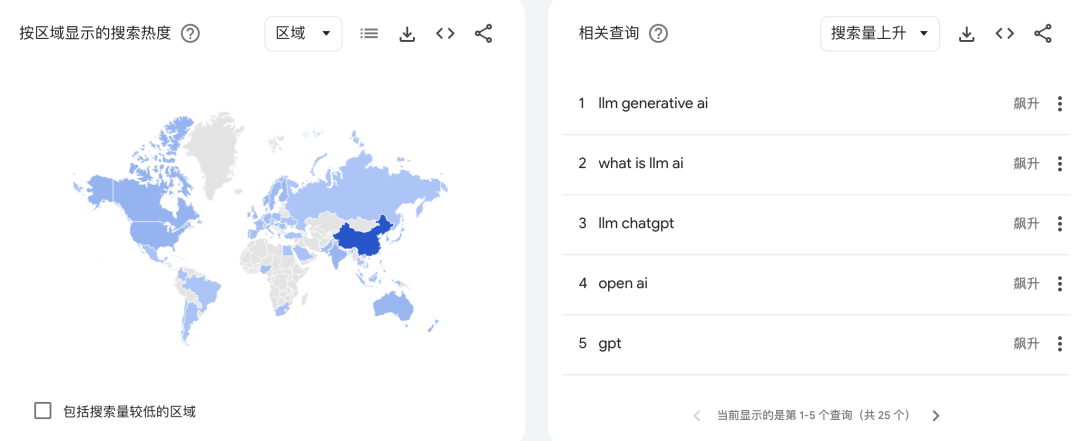This screenshot has width=1080, height=441.
Task: Open more options for gpt query
Action: [x=1060, y=344]
